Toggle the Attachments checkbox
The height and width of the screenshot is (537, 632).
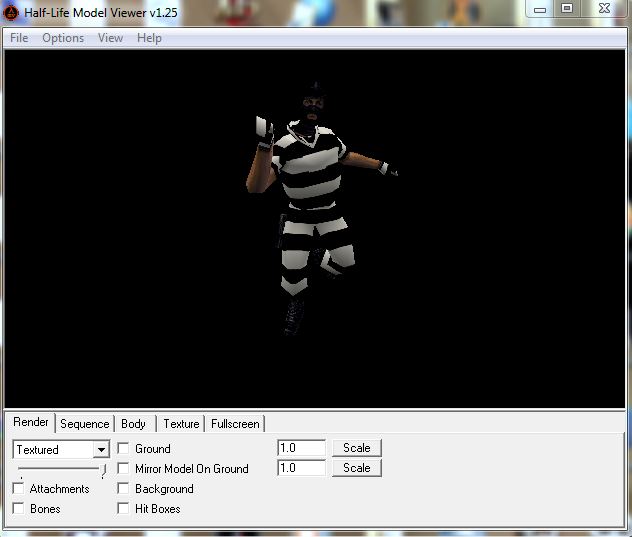click(x=19, y=489)
